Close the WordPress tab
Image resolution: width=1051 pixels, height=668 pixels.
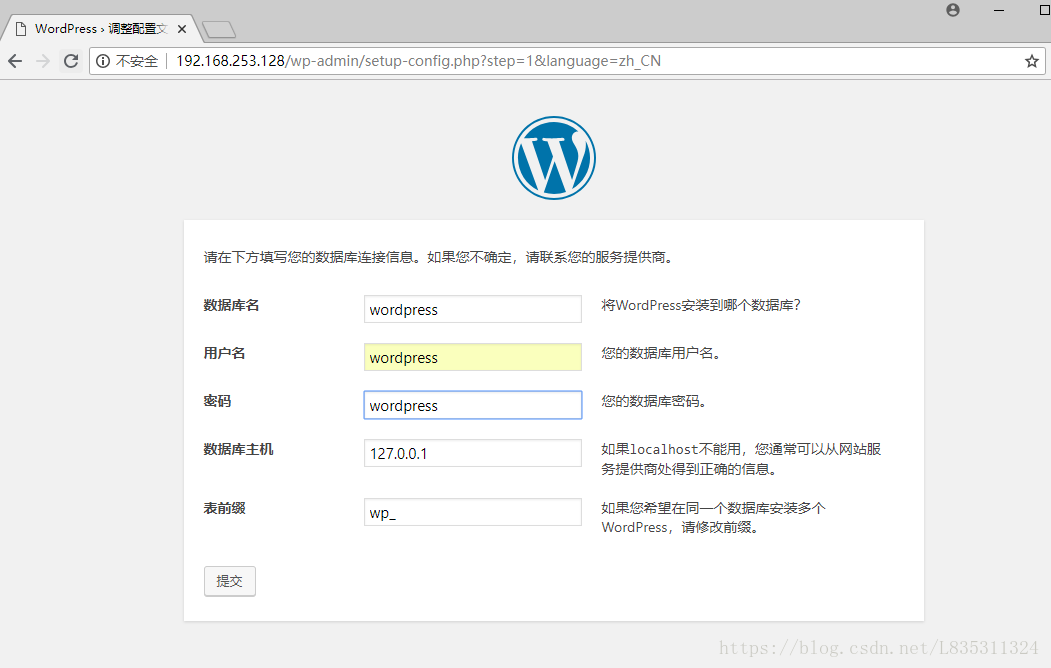pyautogui.click(x=182, y=29)
